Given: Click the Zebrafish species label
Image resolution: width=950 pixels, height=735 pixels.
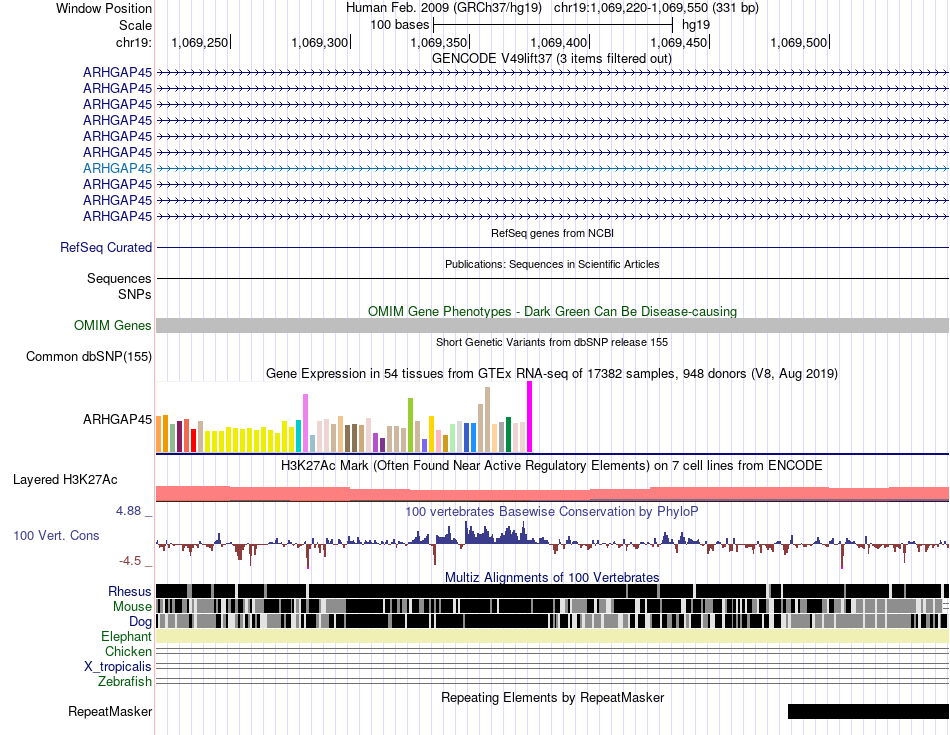Looking at the screenshot, I should [125, 682].
